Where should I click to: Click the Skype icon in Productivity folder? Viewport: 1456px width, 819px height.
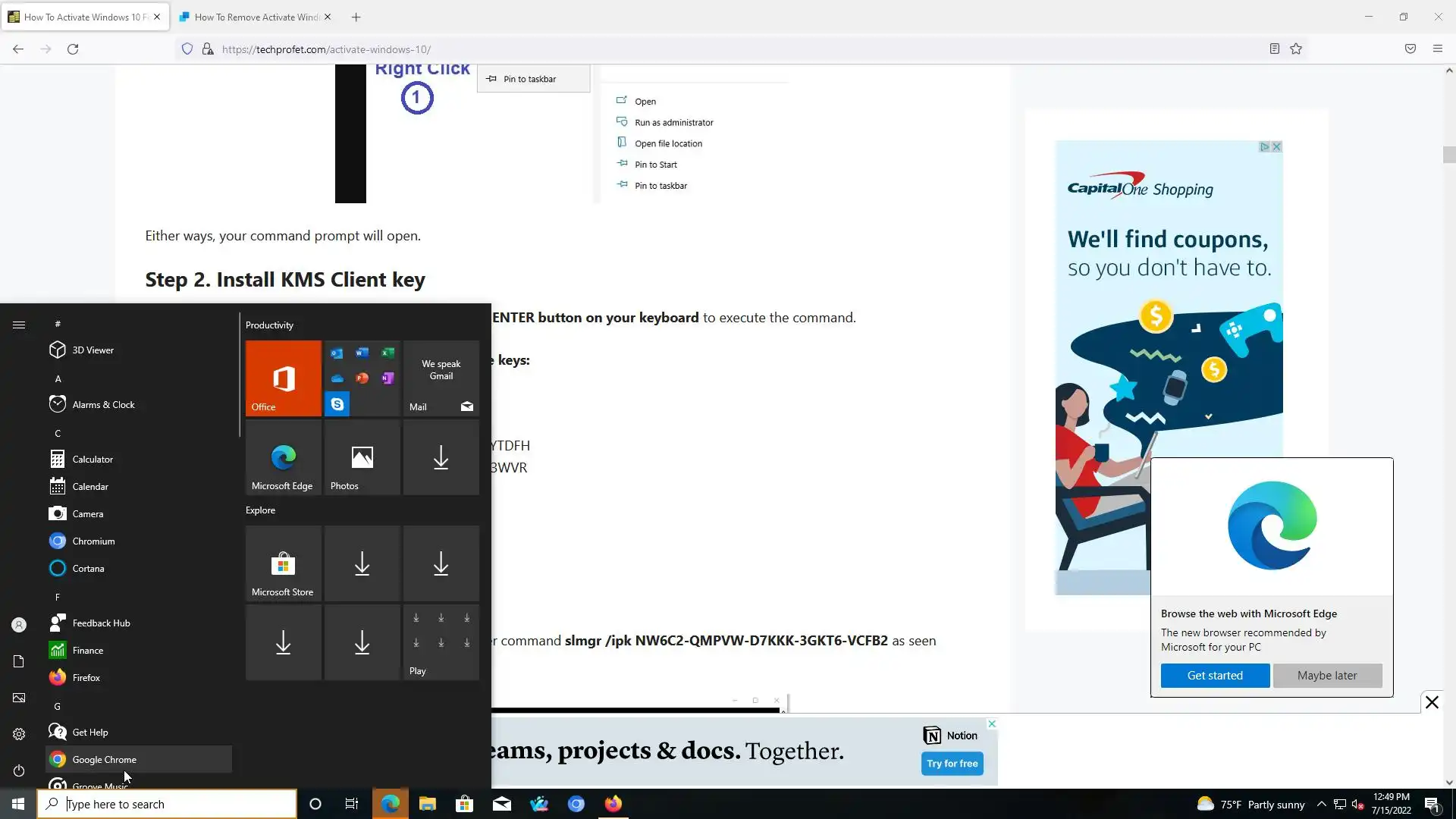point(337,404)
